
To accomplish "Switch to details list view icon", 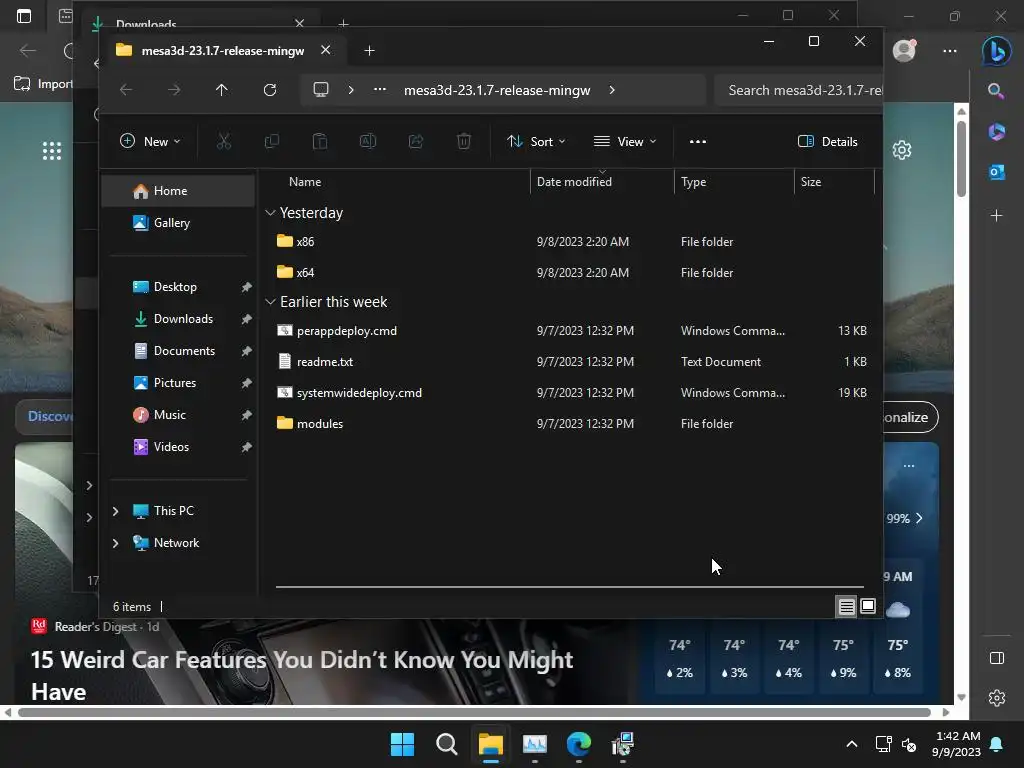I will point(846,607).
